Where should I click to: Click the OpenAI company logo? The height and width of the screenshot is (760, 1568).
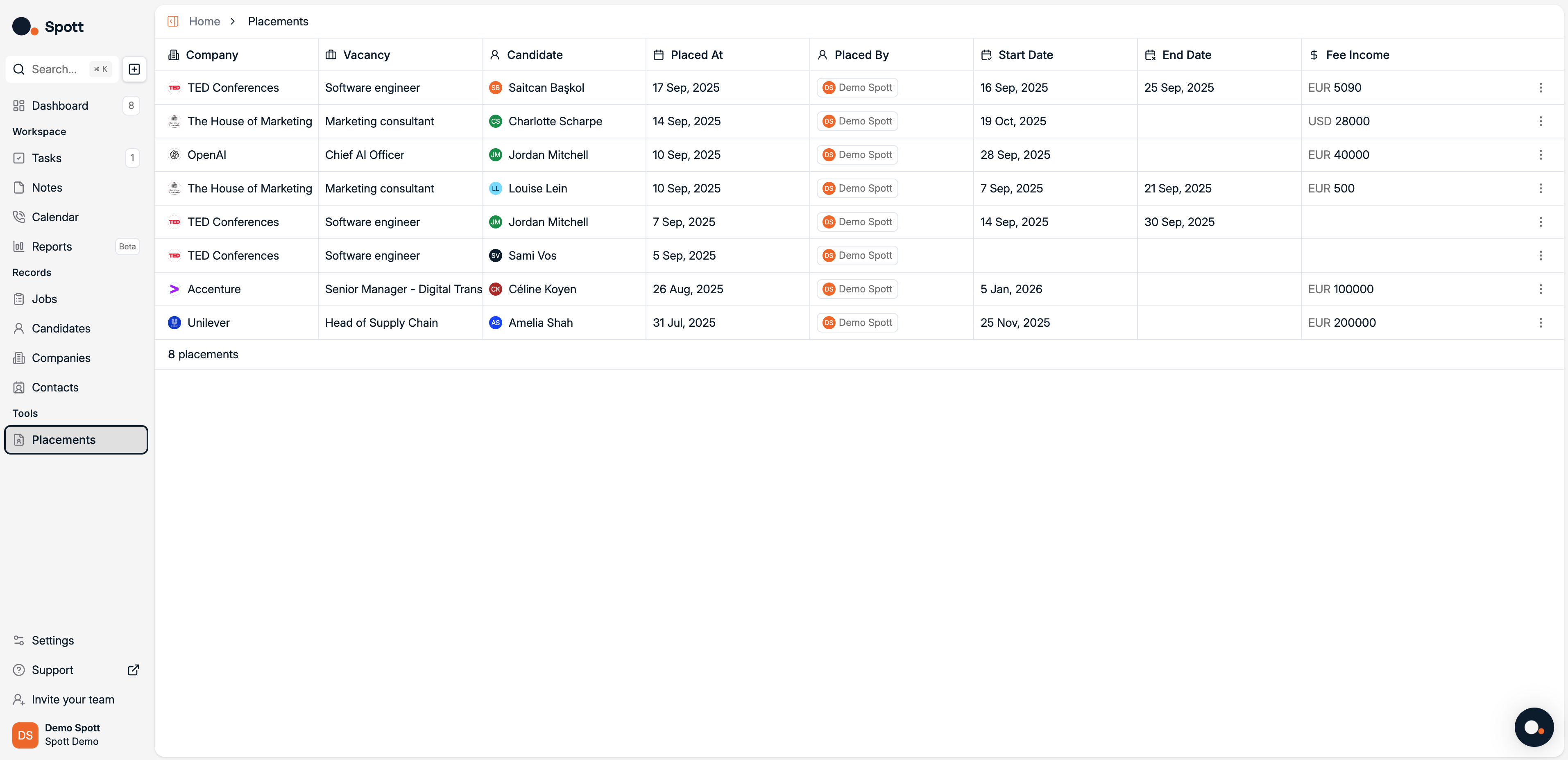point(174,154)
